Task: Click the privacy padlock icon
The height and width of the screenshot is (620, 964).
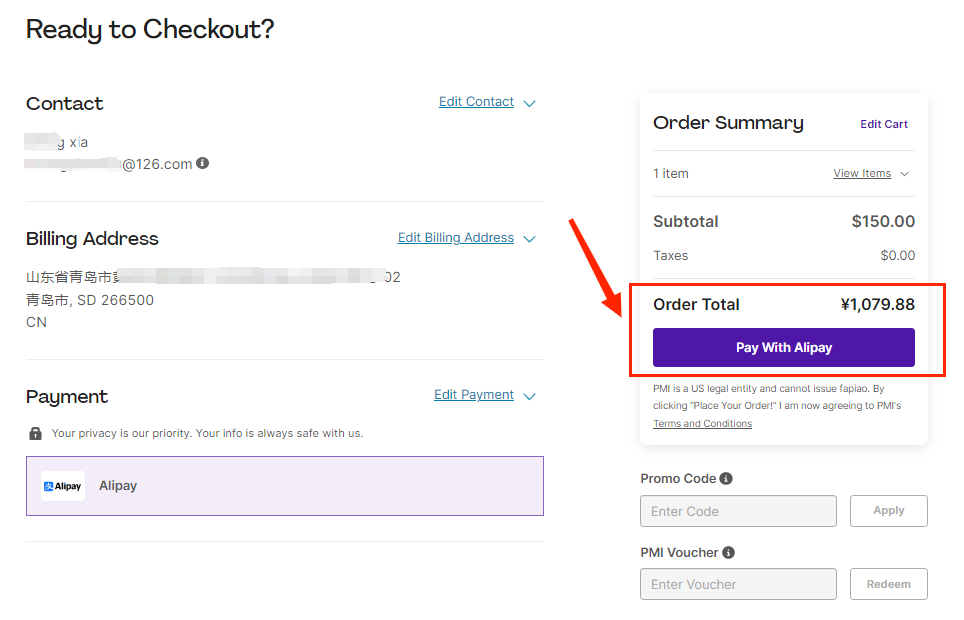Action: [36, 434]
